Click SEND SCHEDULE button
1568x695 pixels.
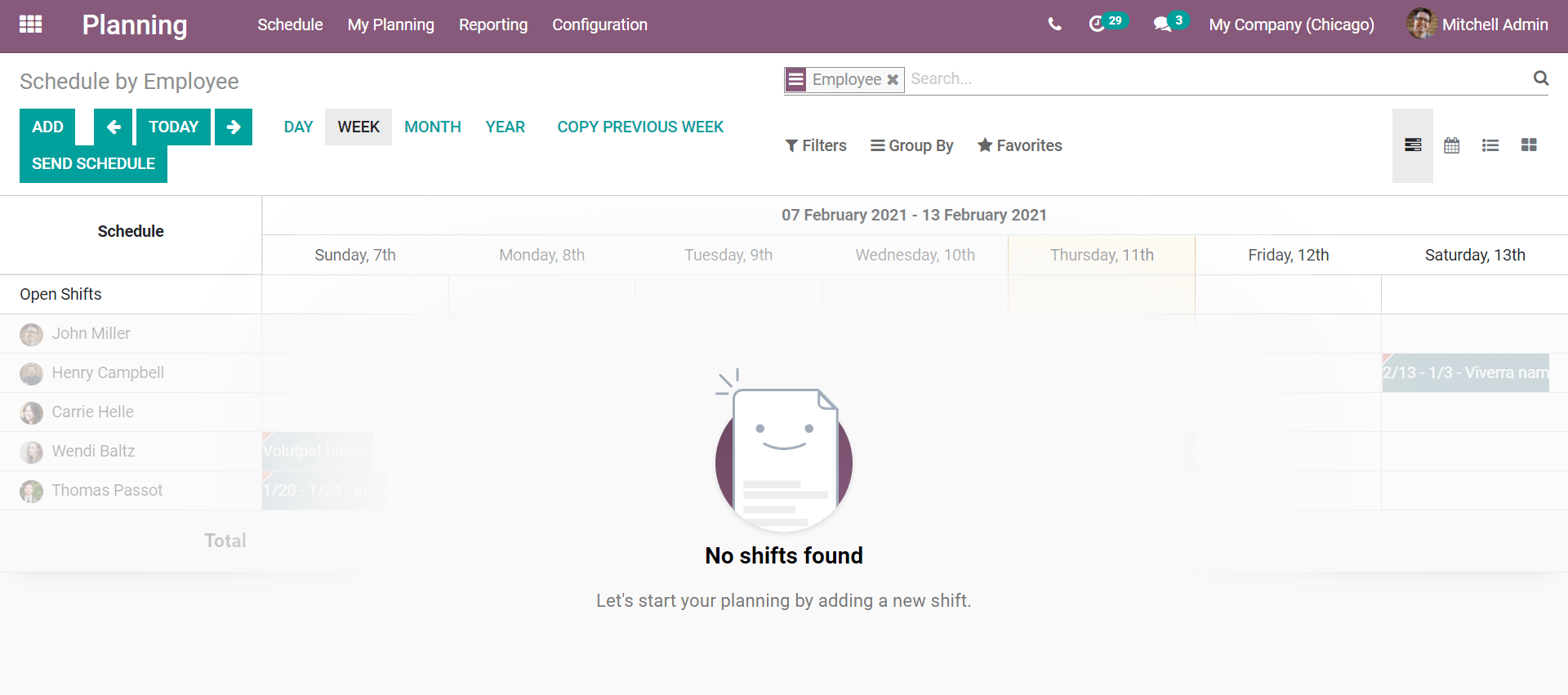(x=93, y=163)
